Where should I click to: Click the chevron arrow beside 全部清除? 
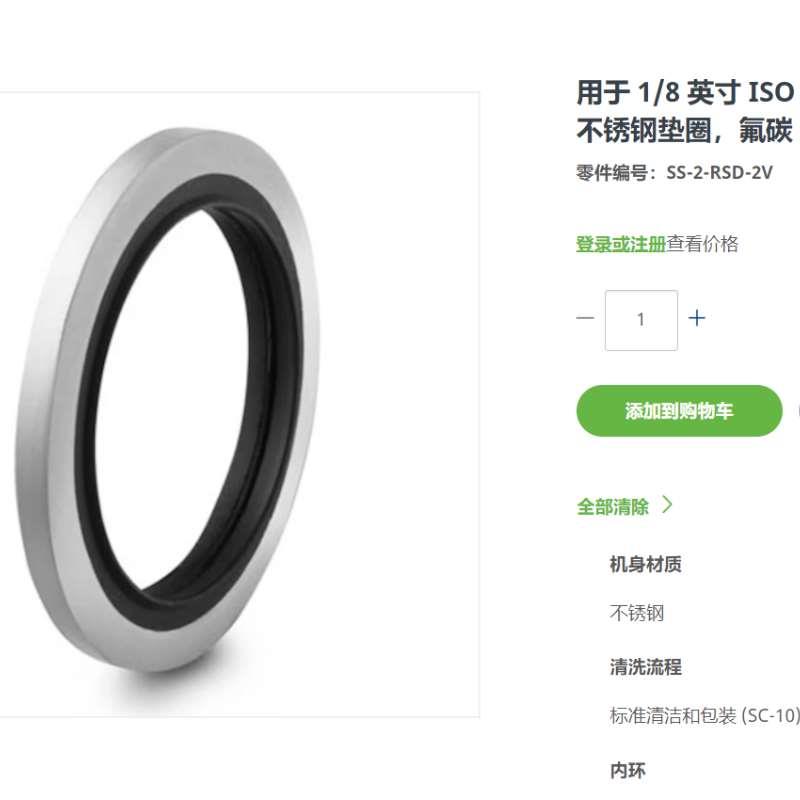(x=667, y=505)
